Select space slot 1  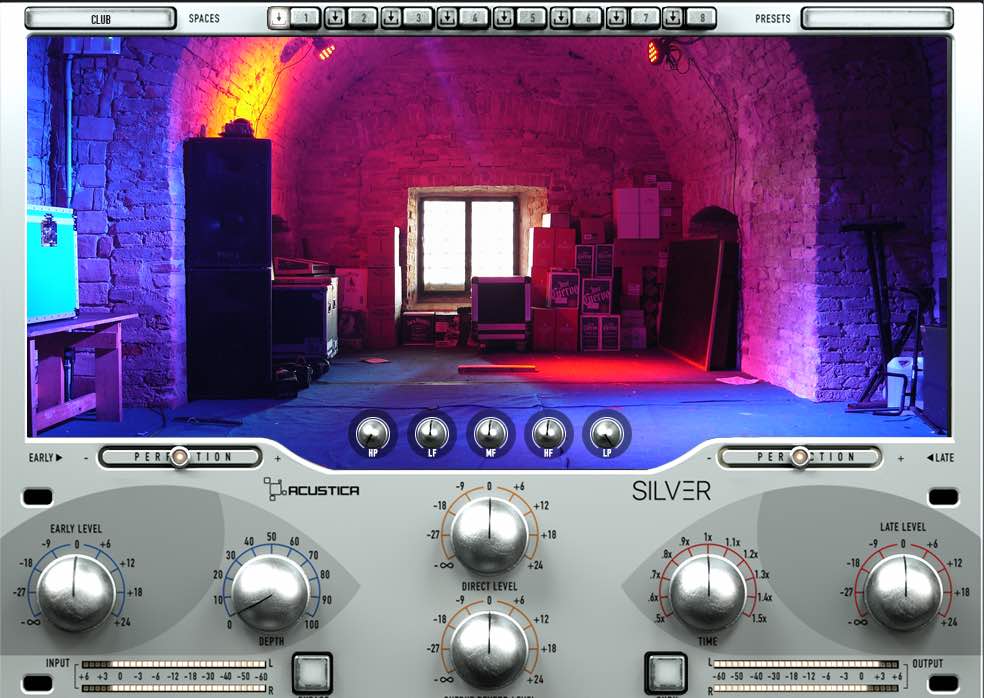point(306,18)
